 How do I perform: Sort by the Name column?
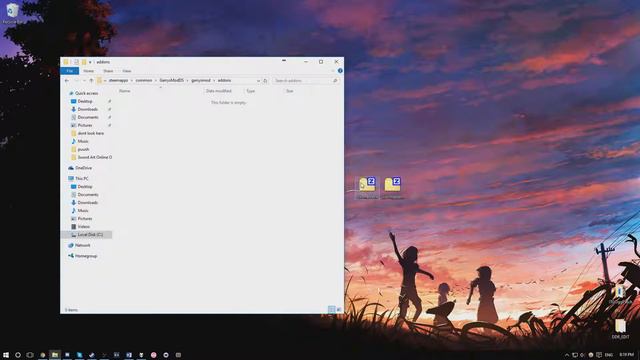(124, 91)
